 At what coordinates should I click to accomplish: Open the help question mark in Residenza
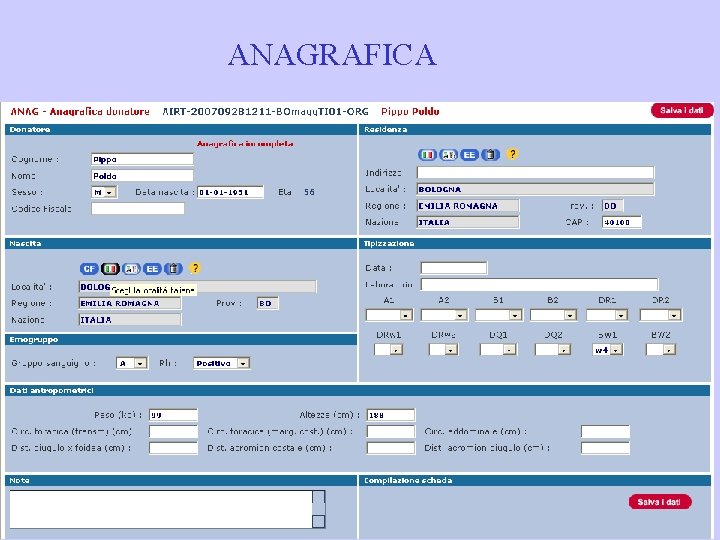click(512, 154)
